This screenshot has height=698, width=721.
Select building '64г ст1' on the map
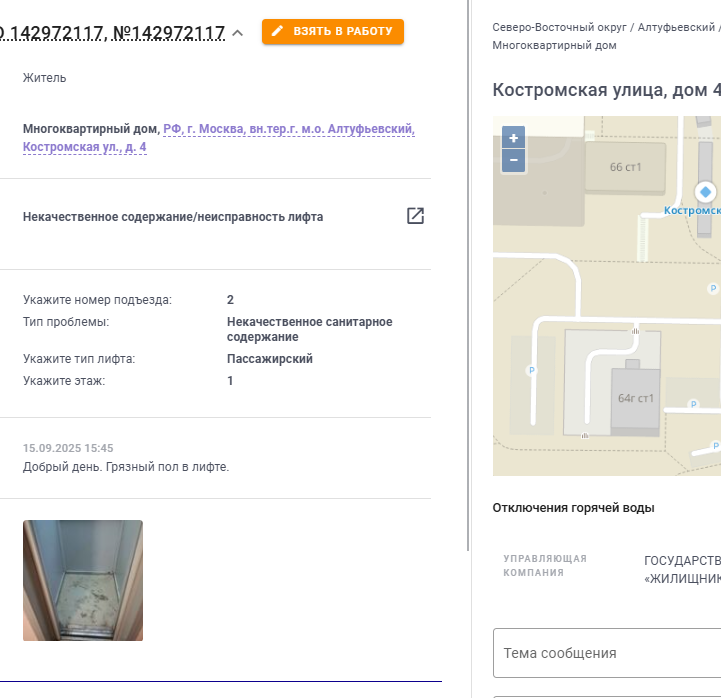click(x=635, y=399)
